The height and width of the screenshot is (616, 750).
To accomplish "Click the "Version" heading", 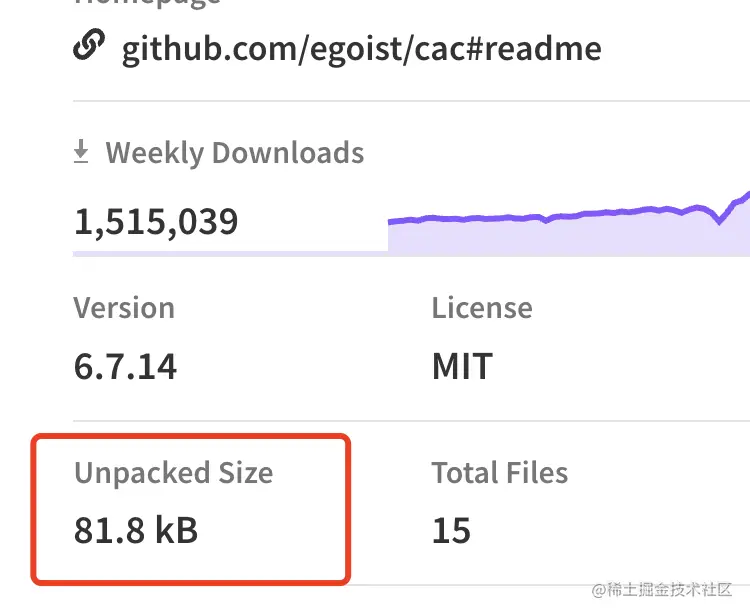I will 124,307.
